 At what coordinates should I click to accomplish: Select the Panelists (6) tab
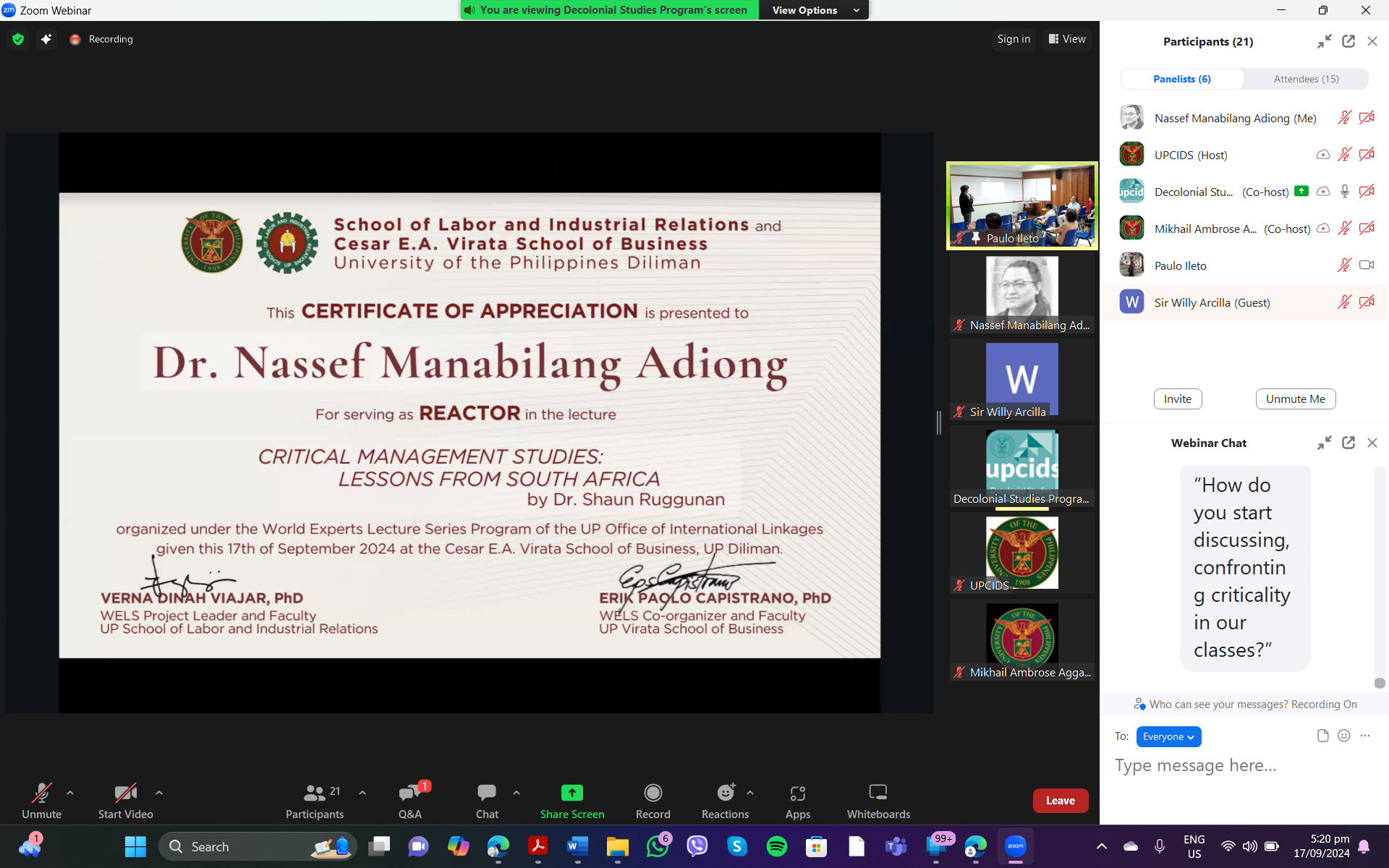click(x=1181, y=79)
